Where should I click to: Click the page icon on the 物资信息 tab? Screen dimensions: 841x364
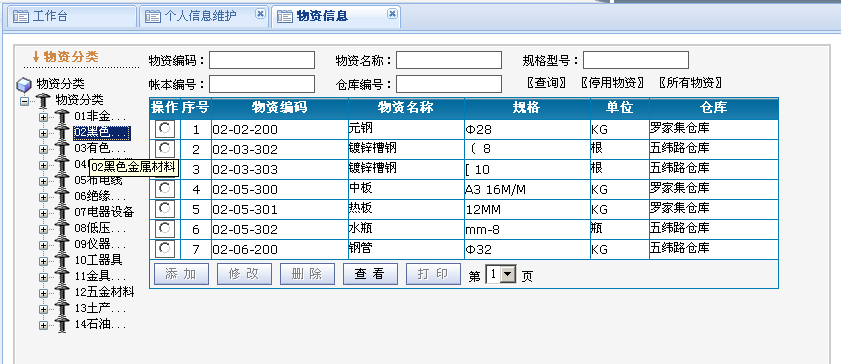(x=285, y=17)
